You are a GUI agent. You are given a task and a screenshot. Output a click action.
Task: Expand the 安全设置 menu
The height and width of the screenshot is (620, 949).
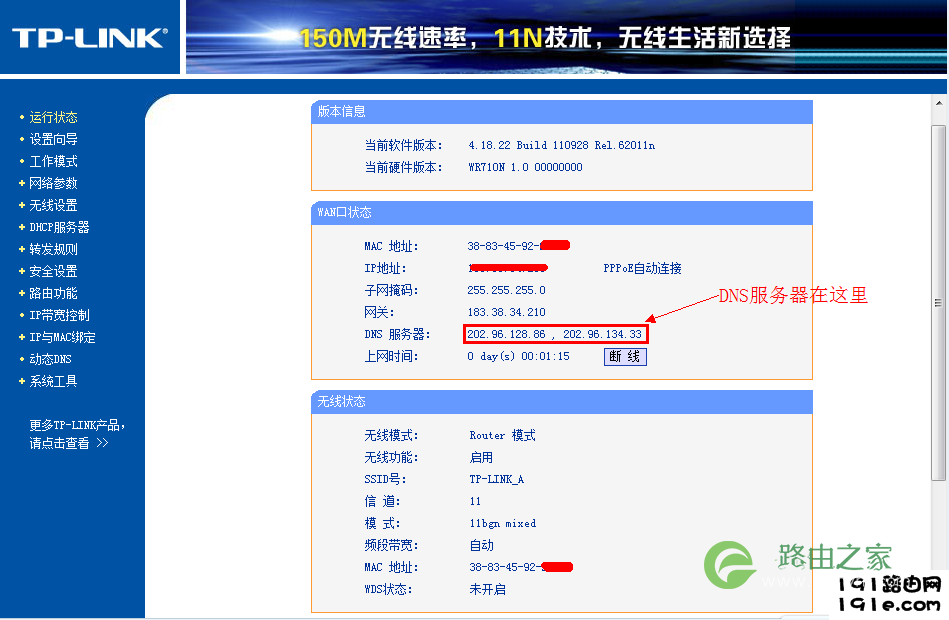[x=53, y=271]
